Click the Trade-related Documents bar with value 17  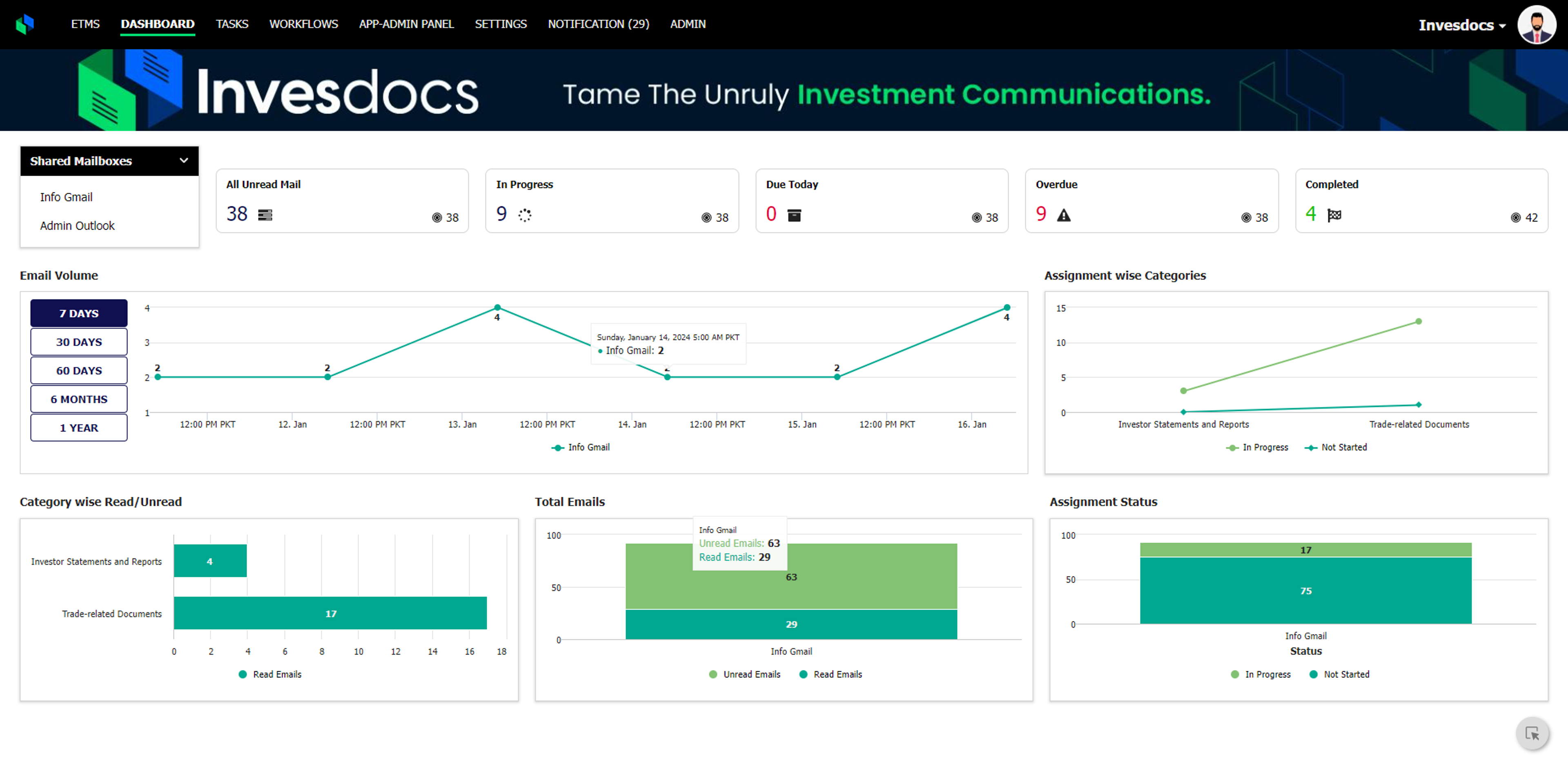coord(330,614)
